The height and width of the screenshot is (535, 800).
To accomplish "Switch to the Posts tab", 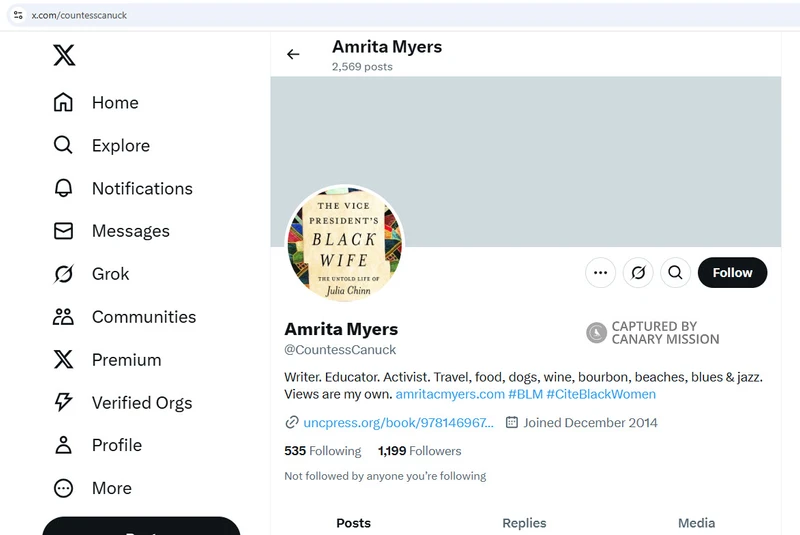I will (354, 523).
